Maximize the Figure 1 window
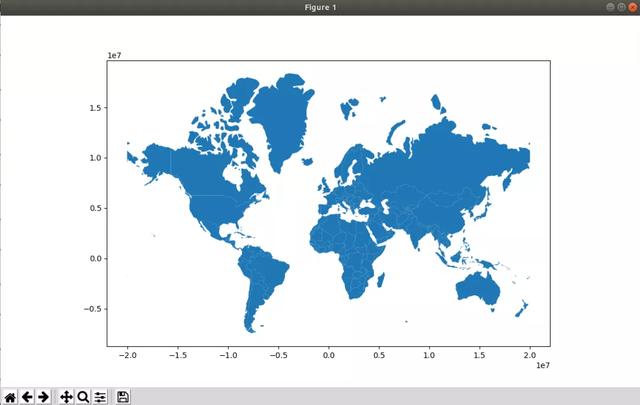This screenshot has width=640, height=405. coord(621,7)
